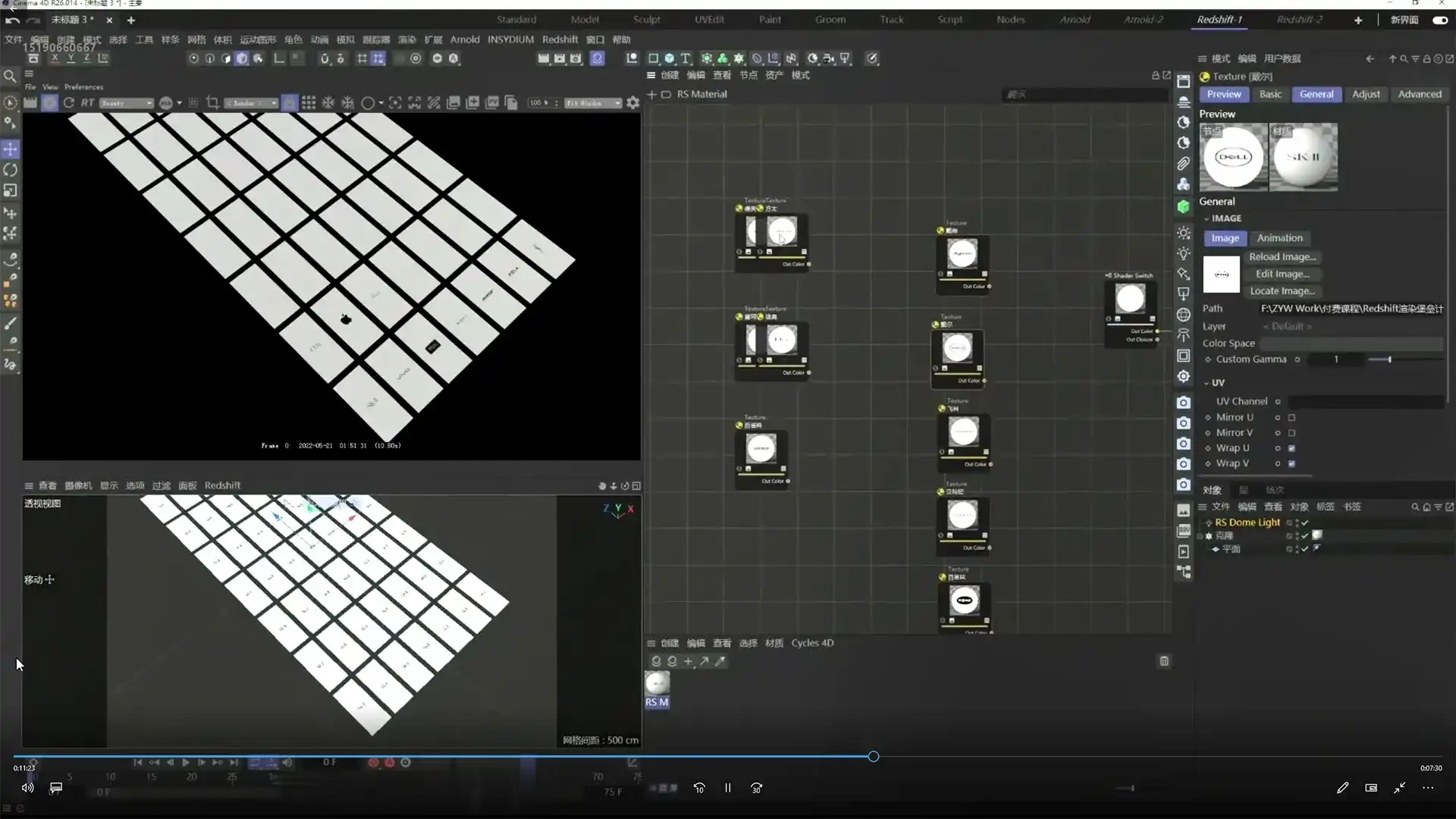This screenshot has height=819, width=1456.
Task: Select the Move tool in the left toolbar
Action: pos(10,149)
